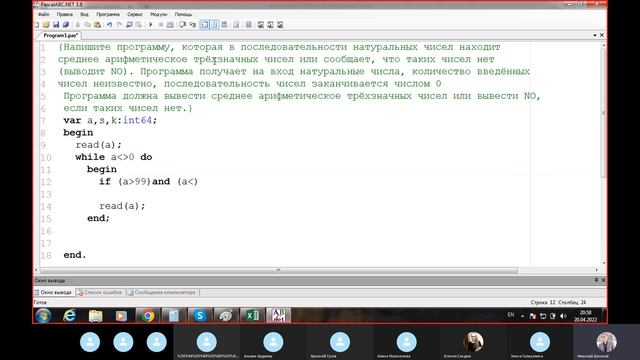Toggle the first highlighted view button in toolbar
Viewport: 640px width, 360px height.
204,25
